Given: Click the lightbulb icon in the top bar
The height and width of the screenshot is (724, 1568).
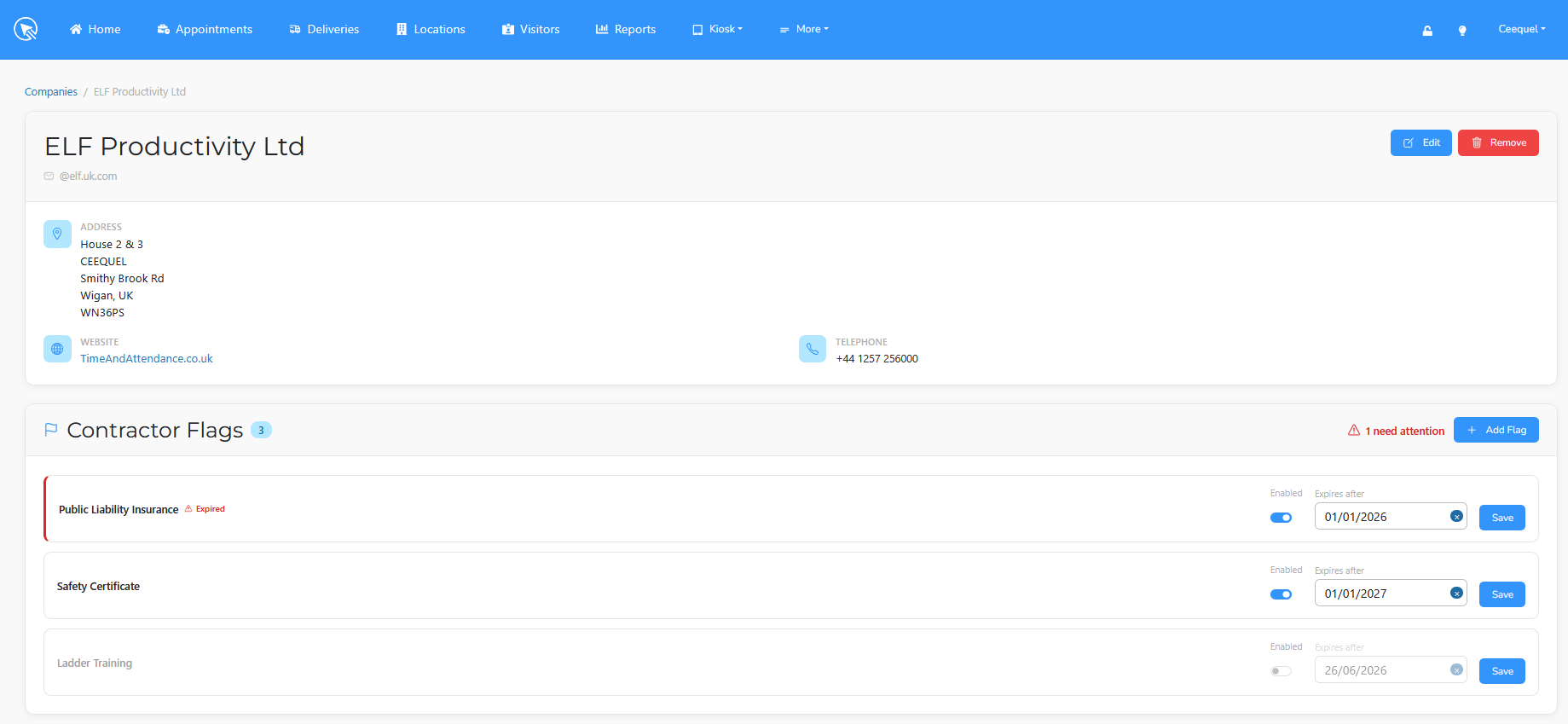Looking at the screenshot, I should pyautogui.click(x=1462, y=30).
